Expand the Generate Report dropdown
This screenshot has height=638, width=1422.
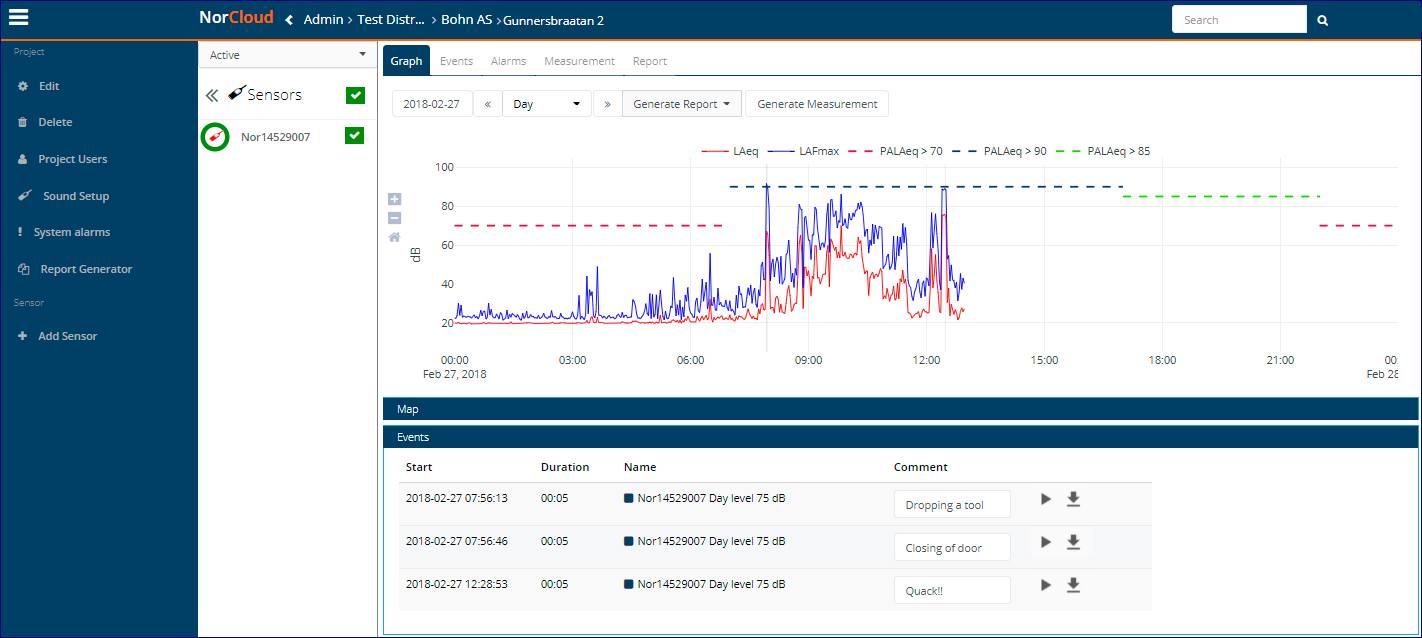point(681,104)
